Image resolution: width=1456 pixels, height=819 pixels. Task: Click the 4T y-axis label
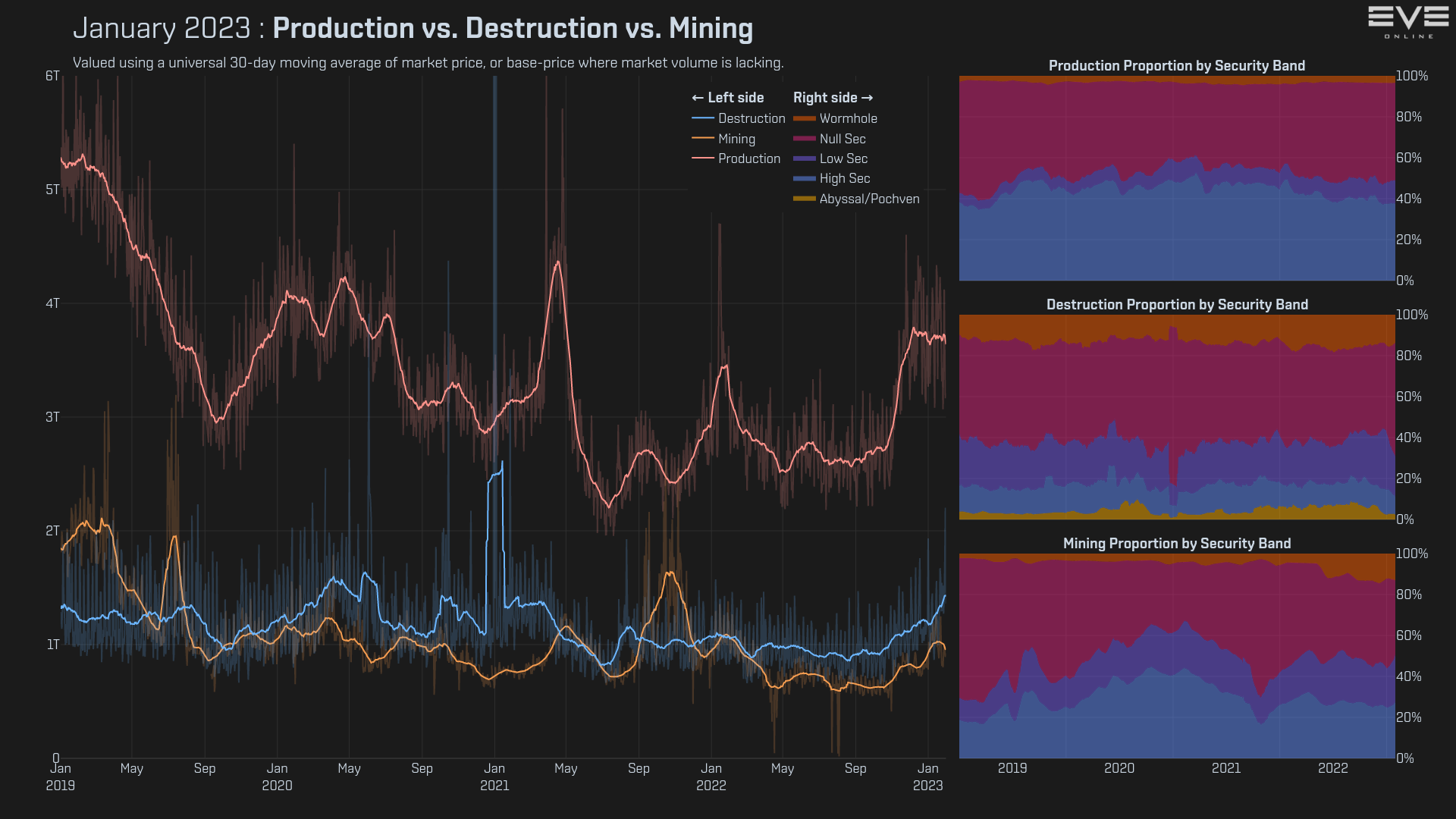click(x=52, y=303)
